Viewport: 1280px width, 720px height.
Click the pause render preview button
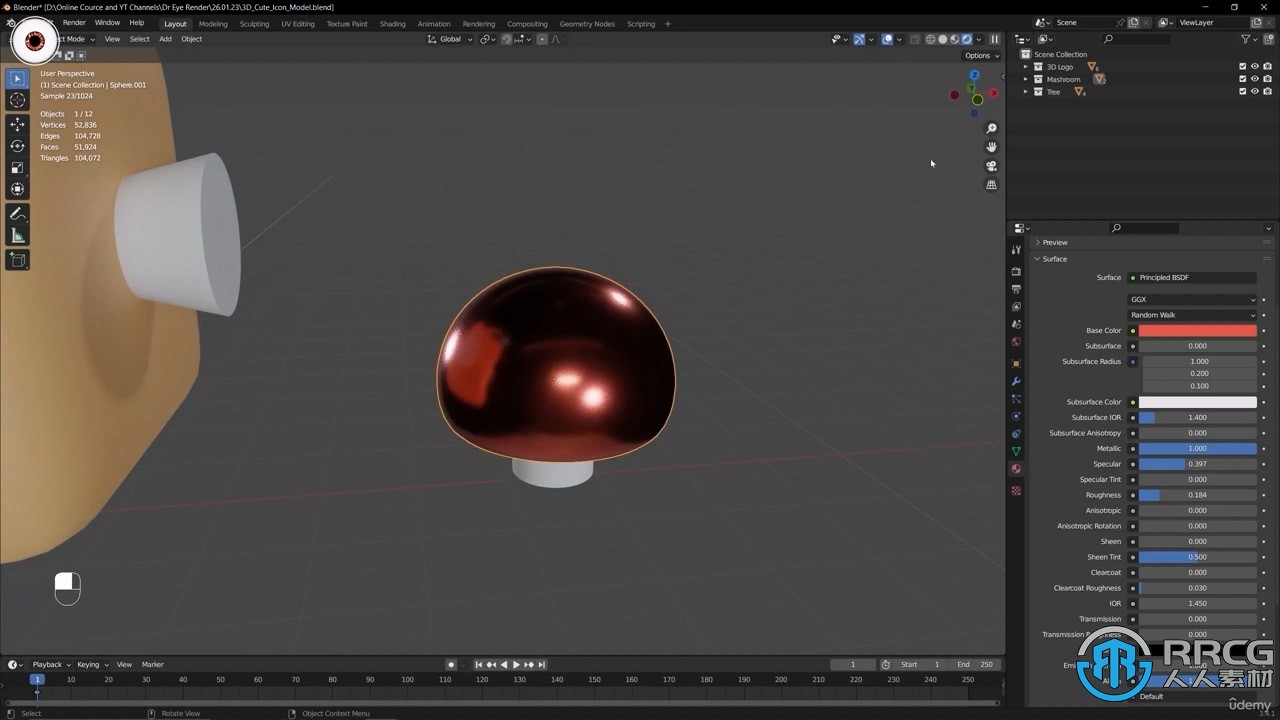point(994,39)
